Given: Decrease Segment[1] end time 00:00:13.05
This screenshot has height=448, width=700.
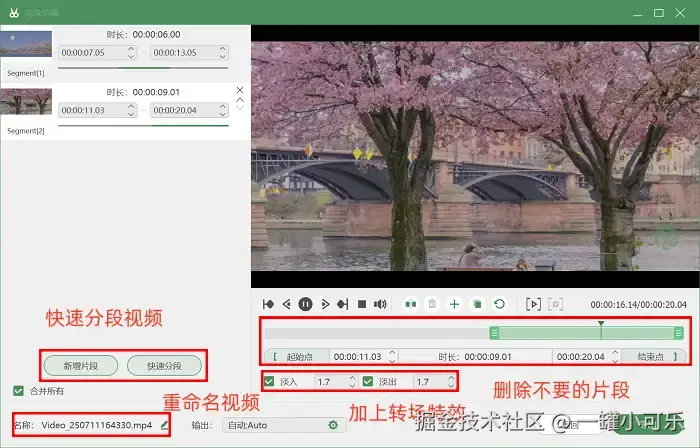Looking at the screenshot, I should 223,56.
